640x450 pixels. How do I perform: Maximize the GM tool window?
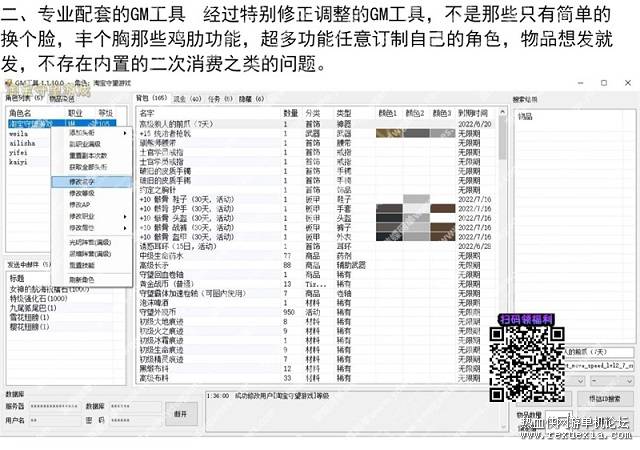tap(604, 83)
